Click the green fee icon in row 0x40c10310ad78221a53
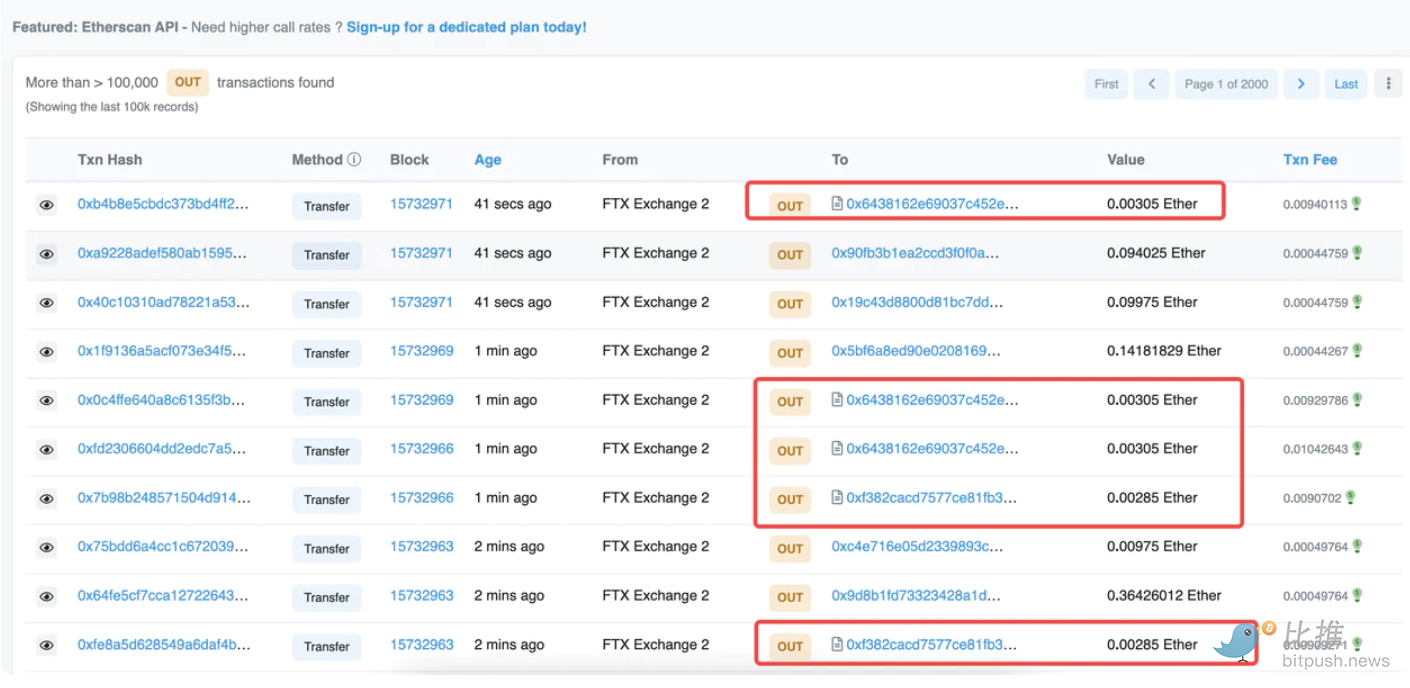This screenshot has width=1410, height=688. (x=1357, y=302)
